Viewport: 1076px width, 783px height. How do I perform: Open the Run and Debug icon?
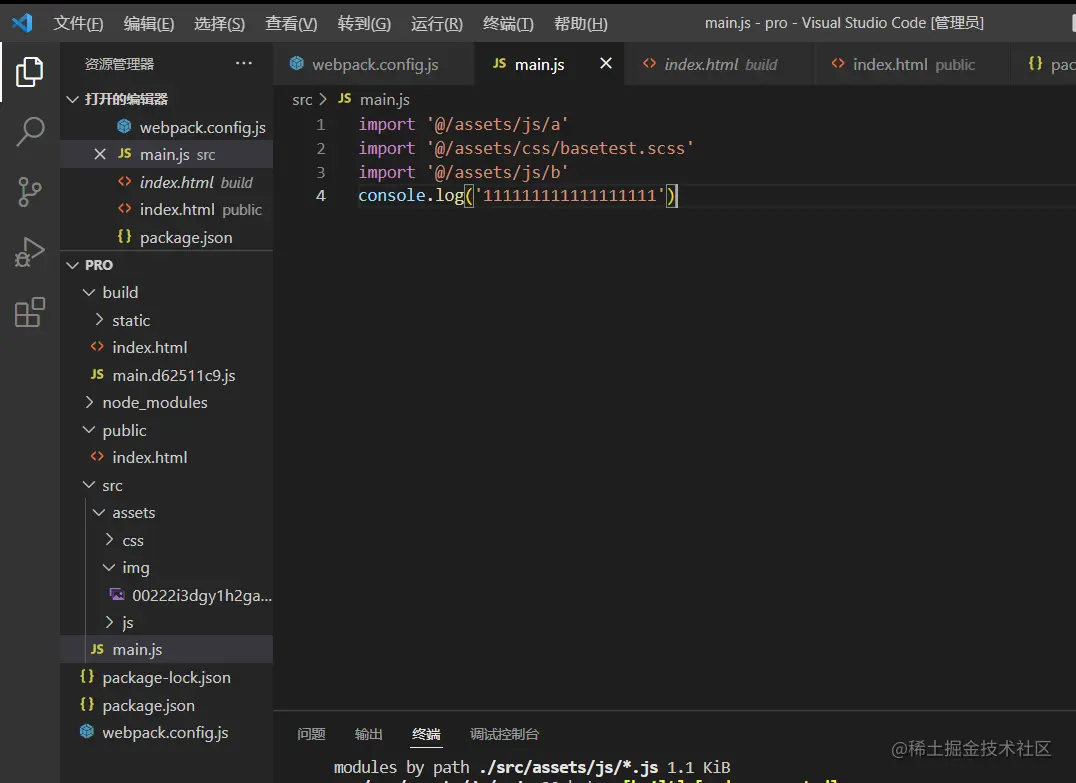click(30, 252)
